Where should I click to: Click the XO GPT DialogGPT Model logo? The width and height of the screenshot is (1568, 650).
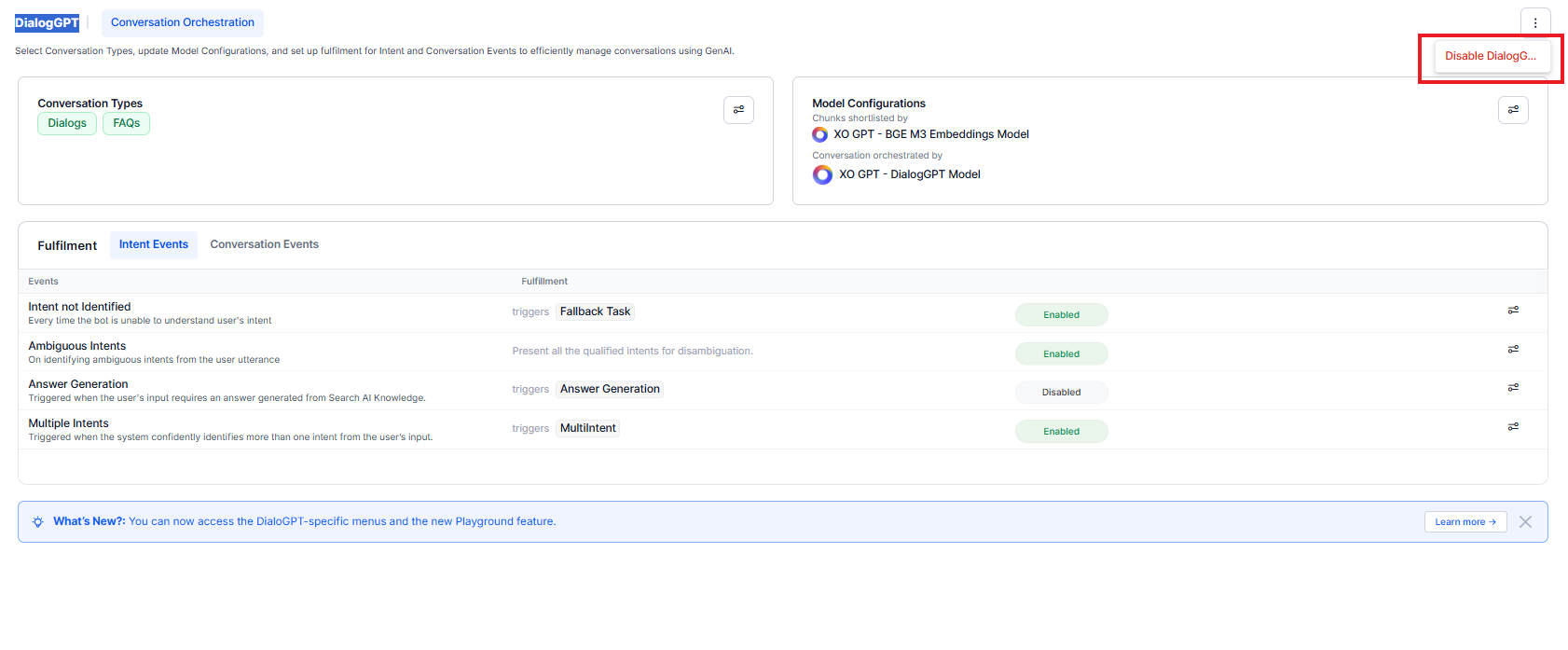tap(822, 174)
